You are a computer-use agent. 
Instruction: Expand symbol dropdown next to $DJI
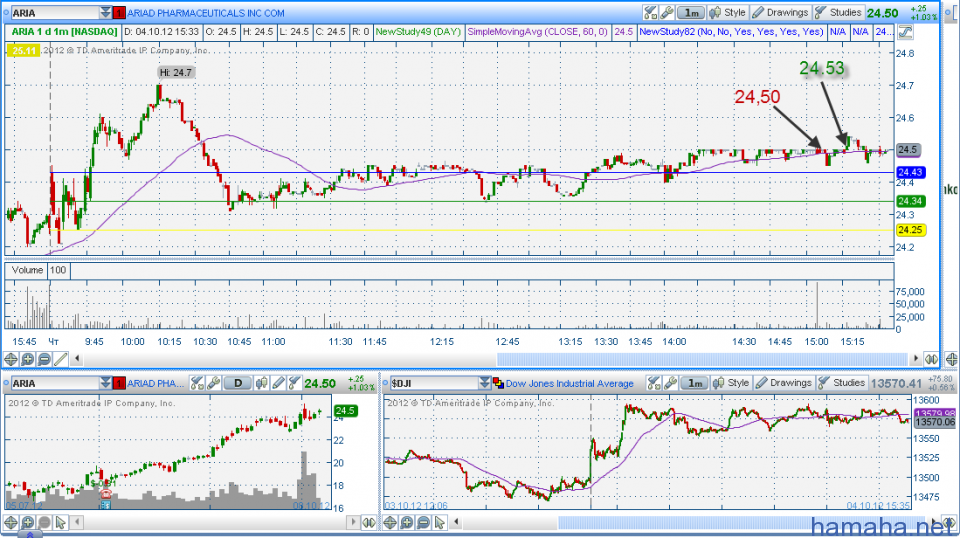tap(485, 383)
